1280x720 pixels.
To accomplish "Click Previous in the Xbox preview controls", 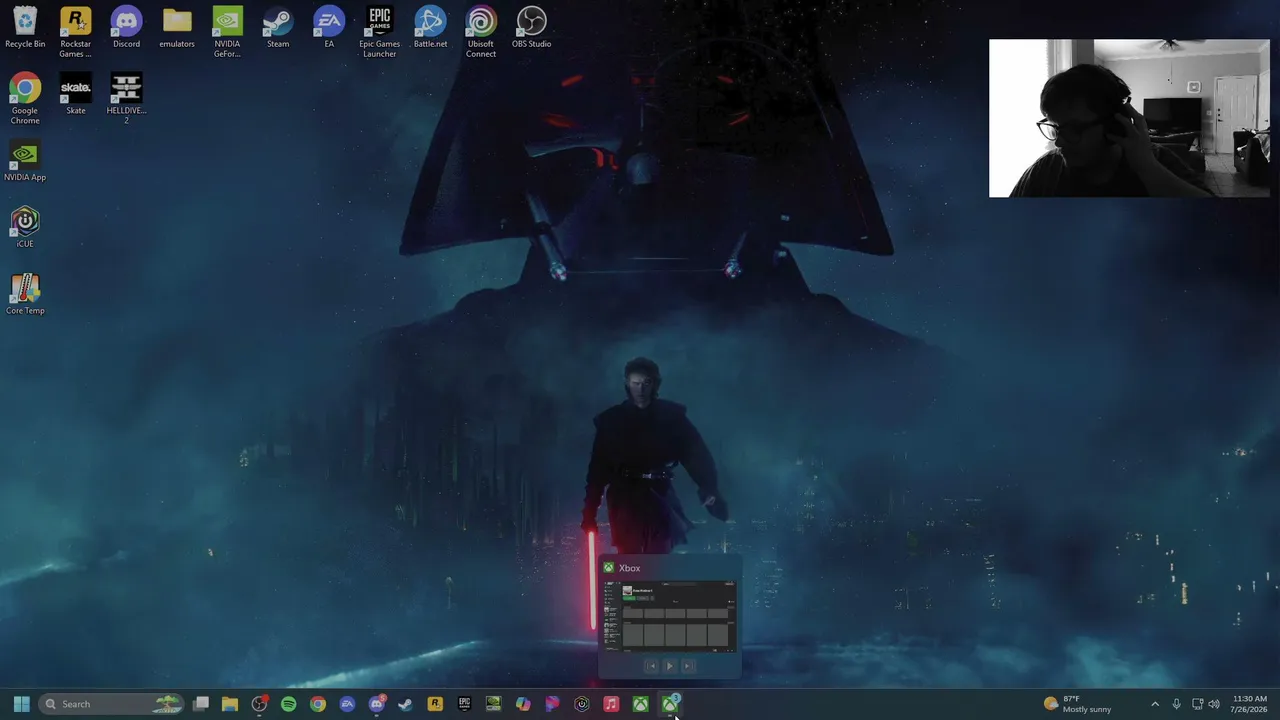I will 651,666.
